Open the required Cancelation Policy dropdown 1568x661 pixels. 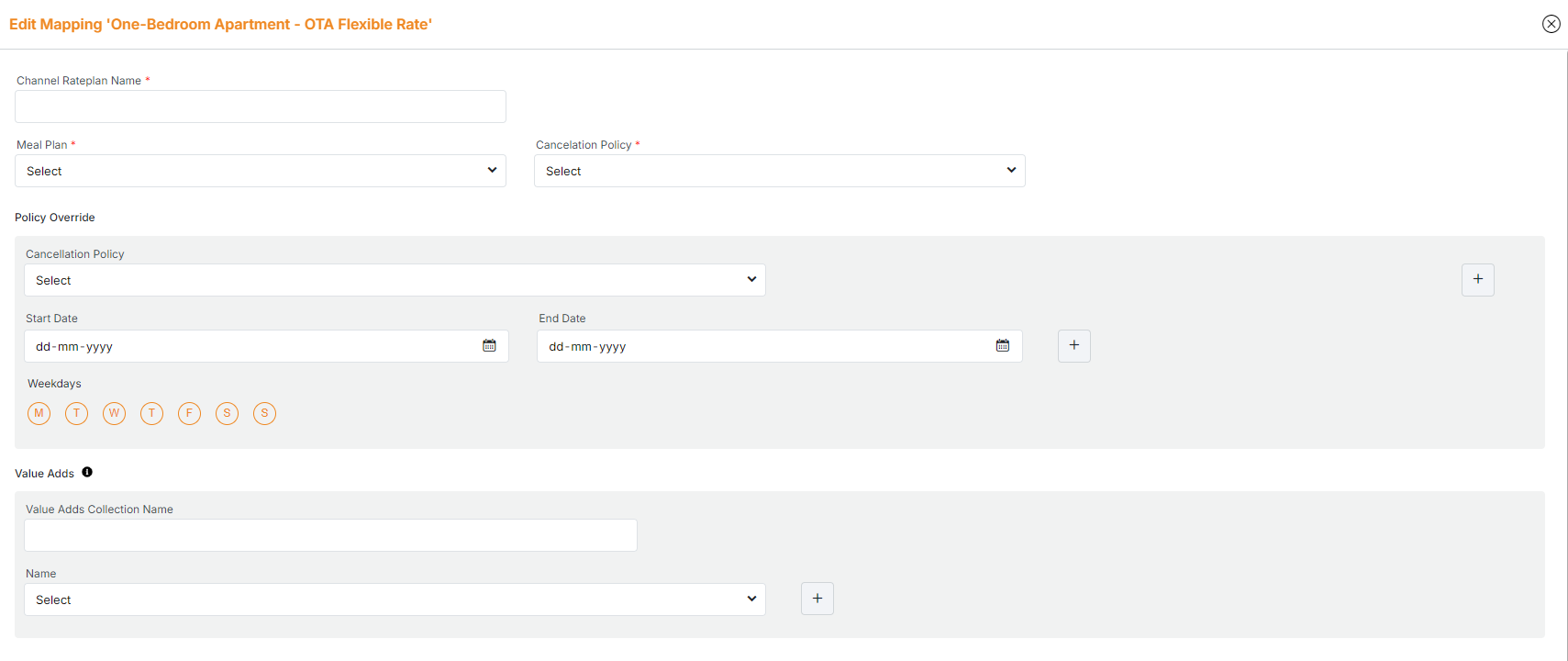pos(779,171)
